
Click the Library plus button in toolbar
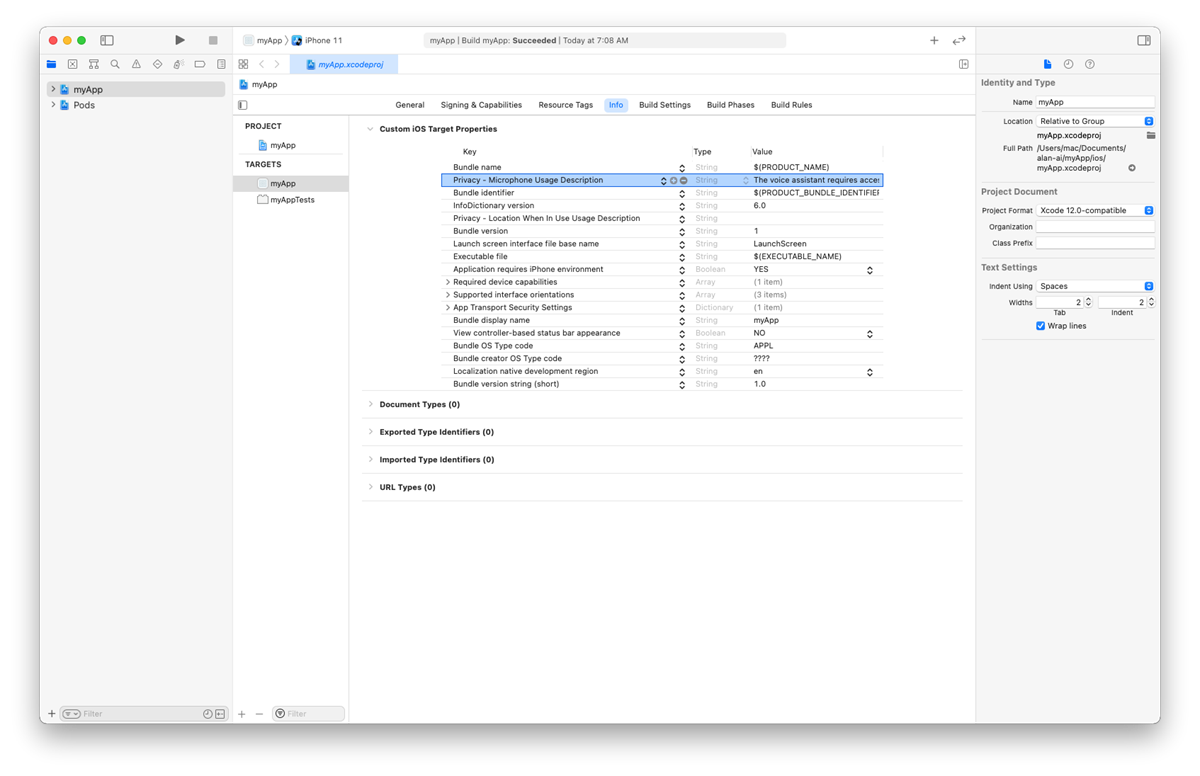(934, 40)
